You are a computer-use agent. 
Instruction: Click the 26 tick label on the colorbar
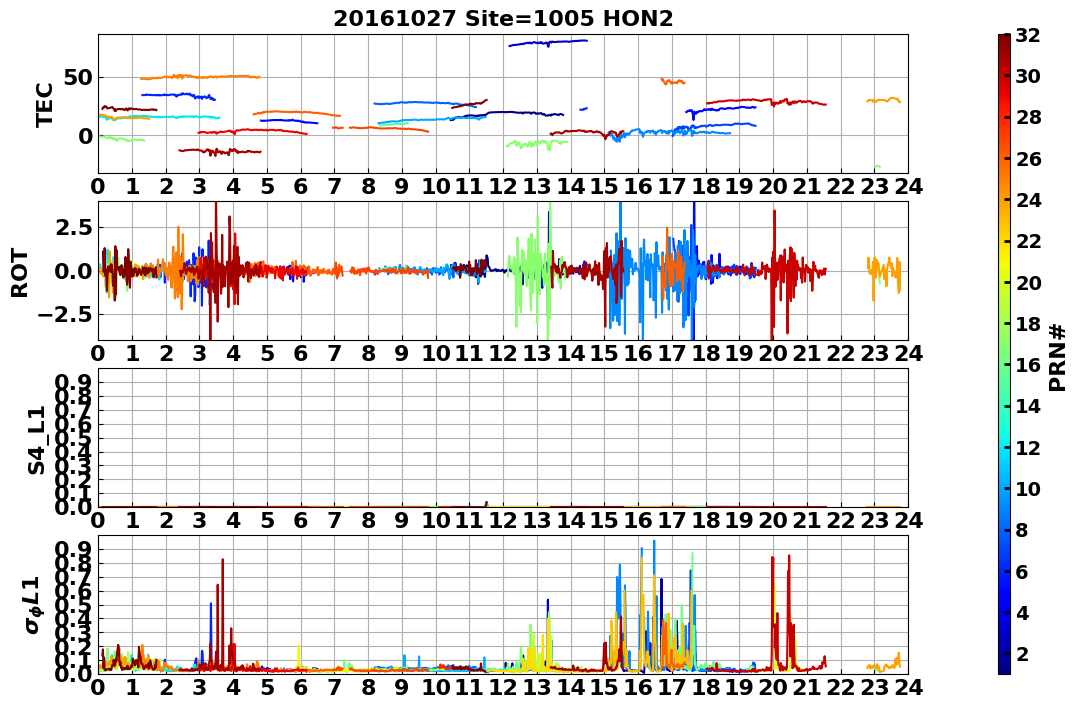(1028, 159)
